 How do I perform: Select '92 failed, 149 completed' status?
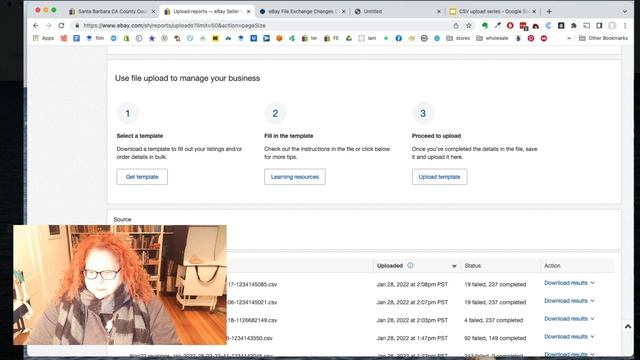(x=495, y=338)
